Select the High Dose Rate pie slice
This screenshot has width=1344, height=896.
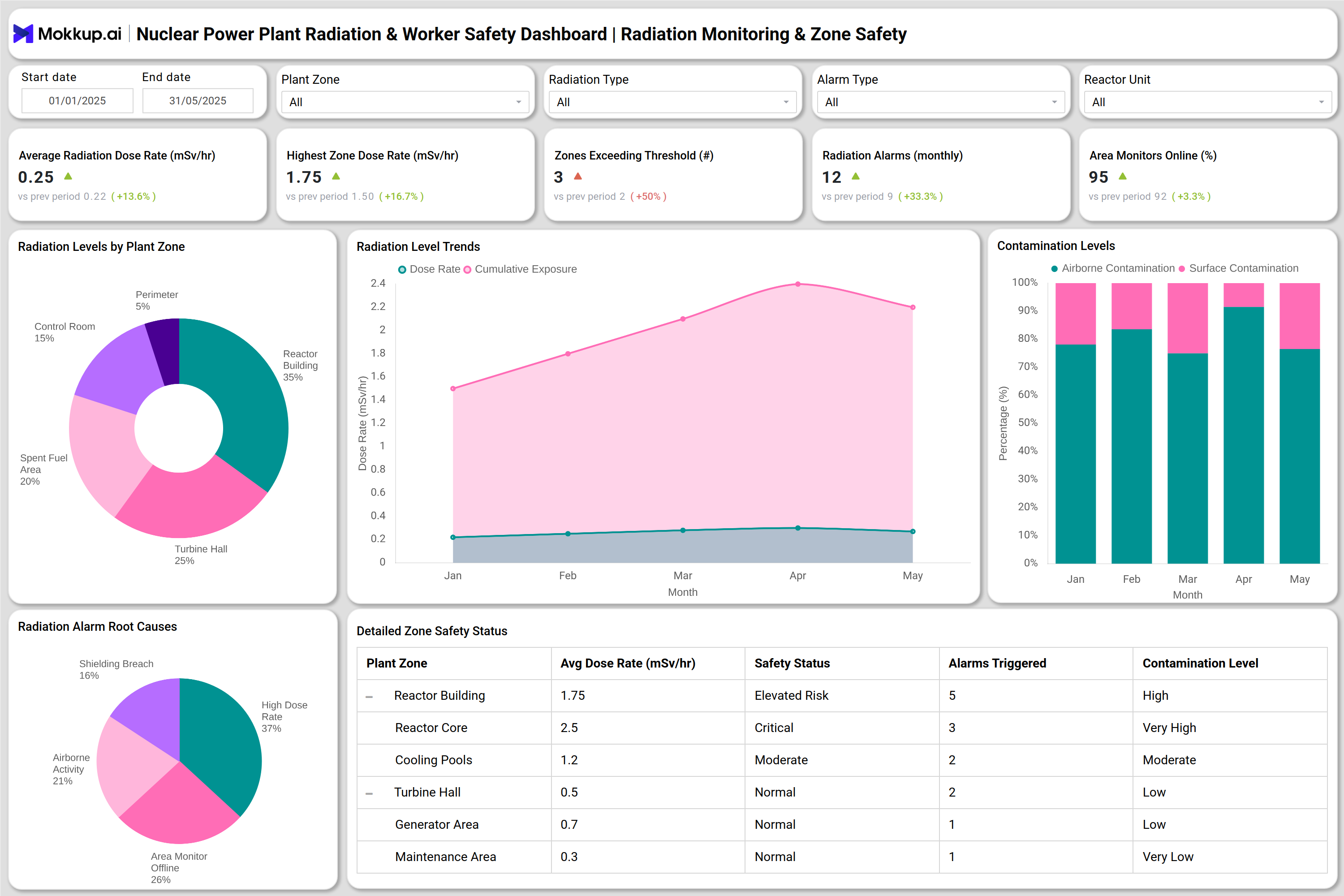click(x=223, y=737)
